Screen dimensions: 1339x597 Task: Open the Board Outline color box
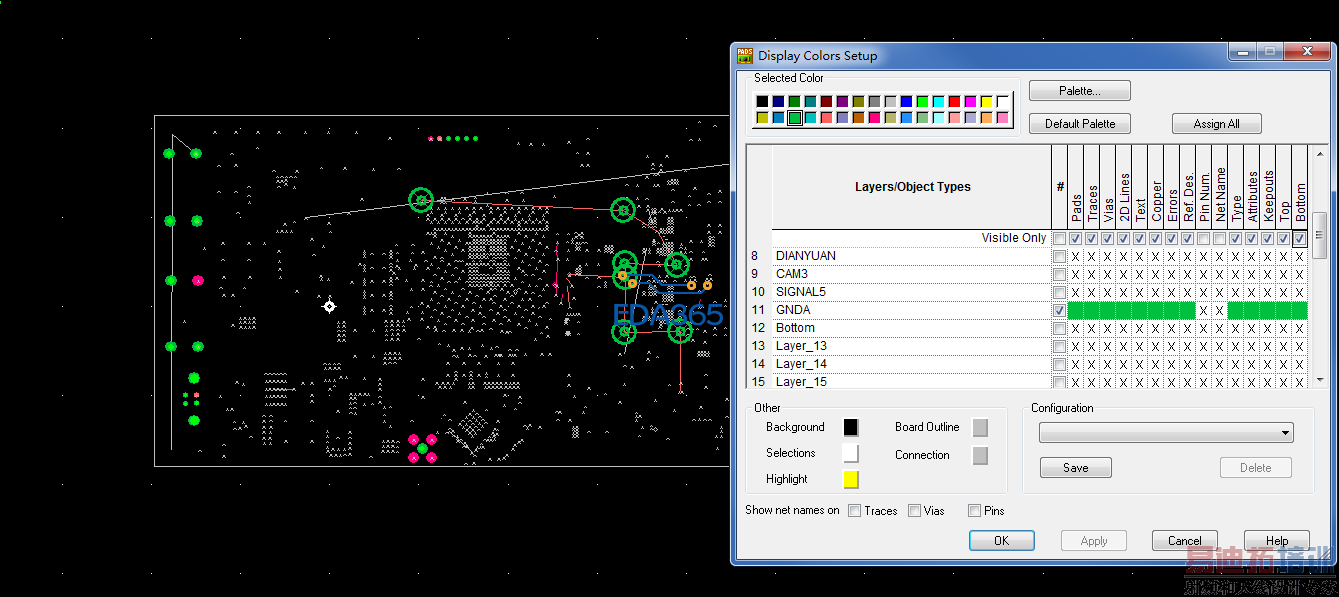pos(980,428)
